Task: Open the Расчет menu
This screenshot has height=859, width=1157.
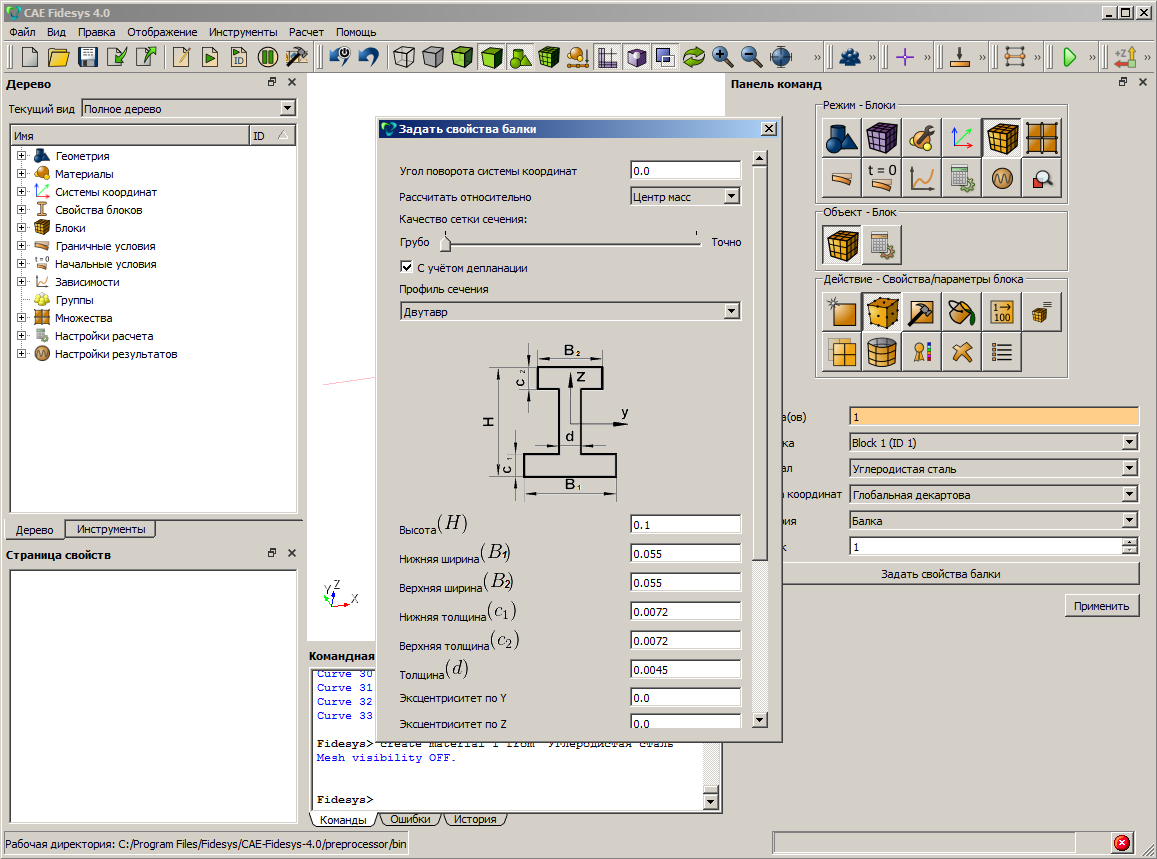Action: [306, 32]
